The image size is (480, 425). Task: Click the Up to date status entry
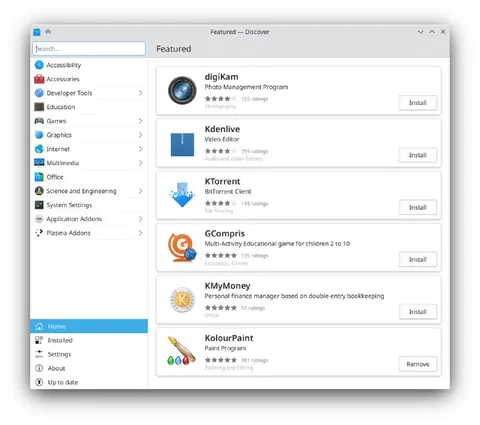pos(89,382)
